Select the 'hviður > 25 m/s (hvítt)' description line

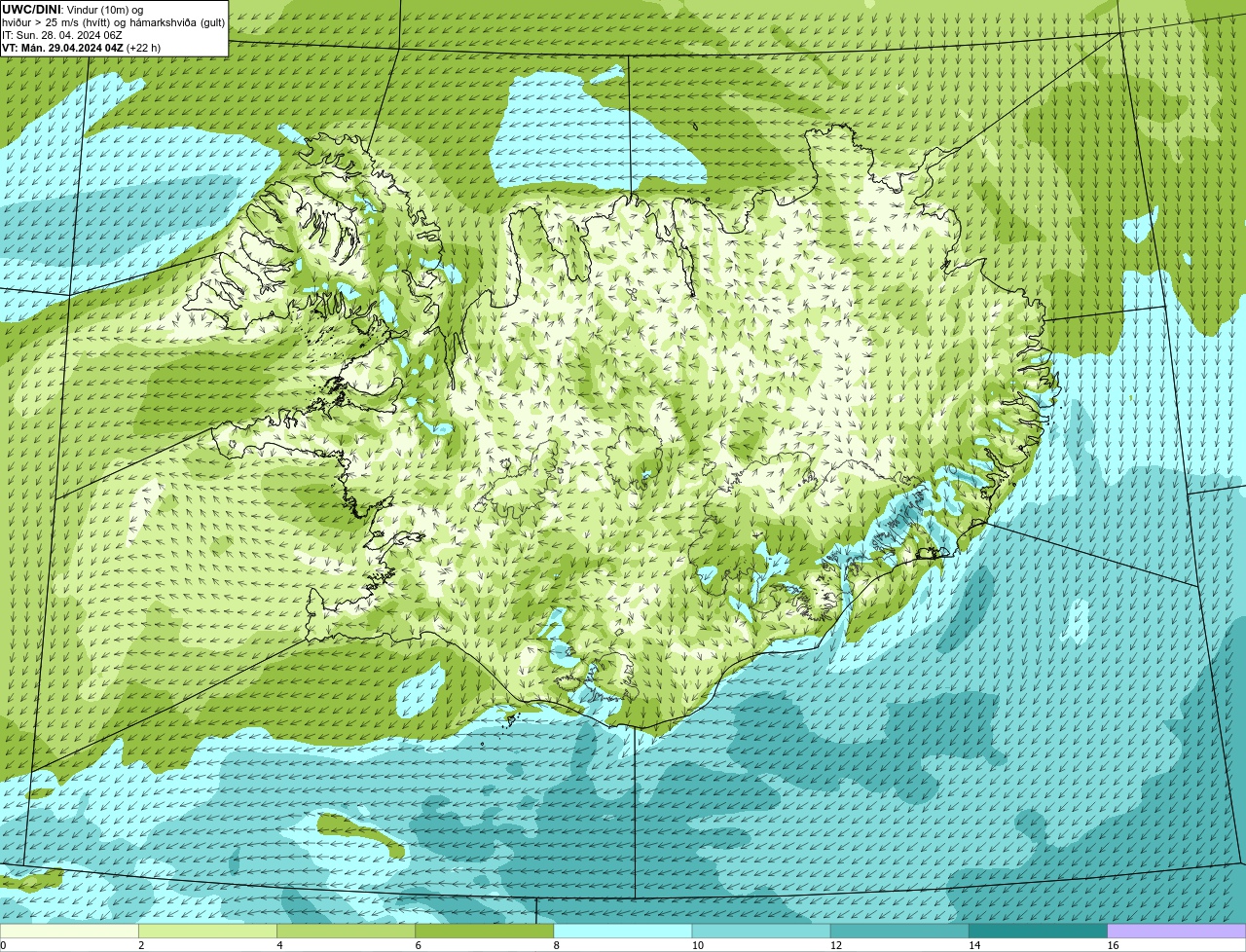(x=113, y=22)
